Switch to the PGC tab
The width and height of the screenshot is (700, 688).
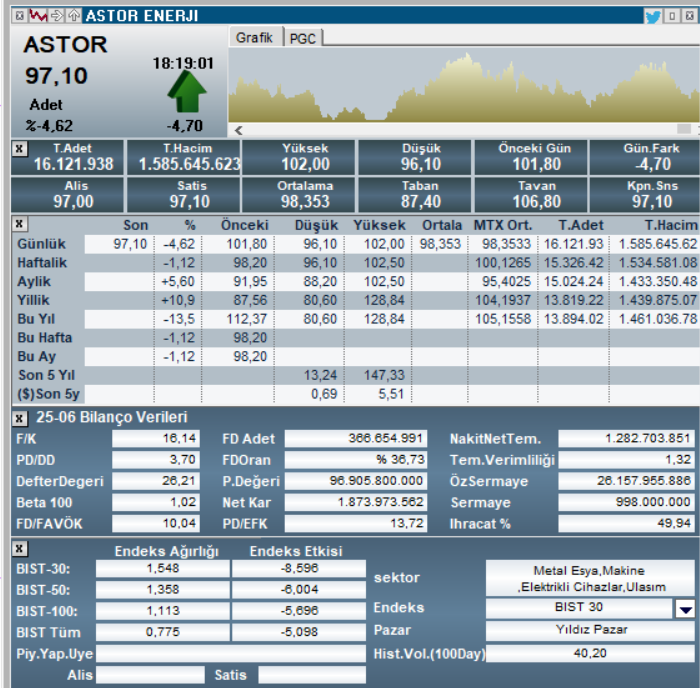pos(303,38)
